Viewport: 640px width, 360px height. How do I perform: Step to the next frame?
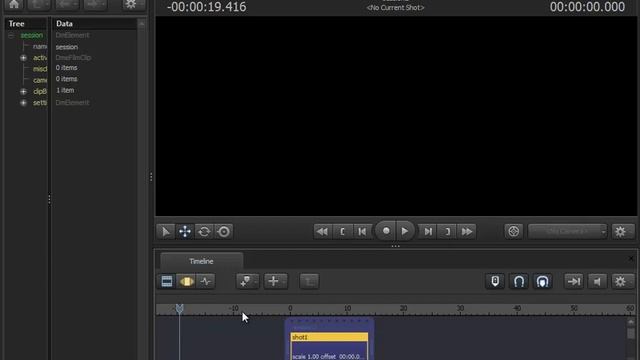tap(428, 232)
